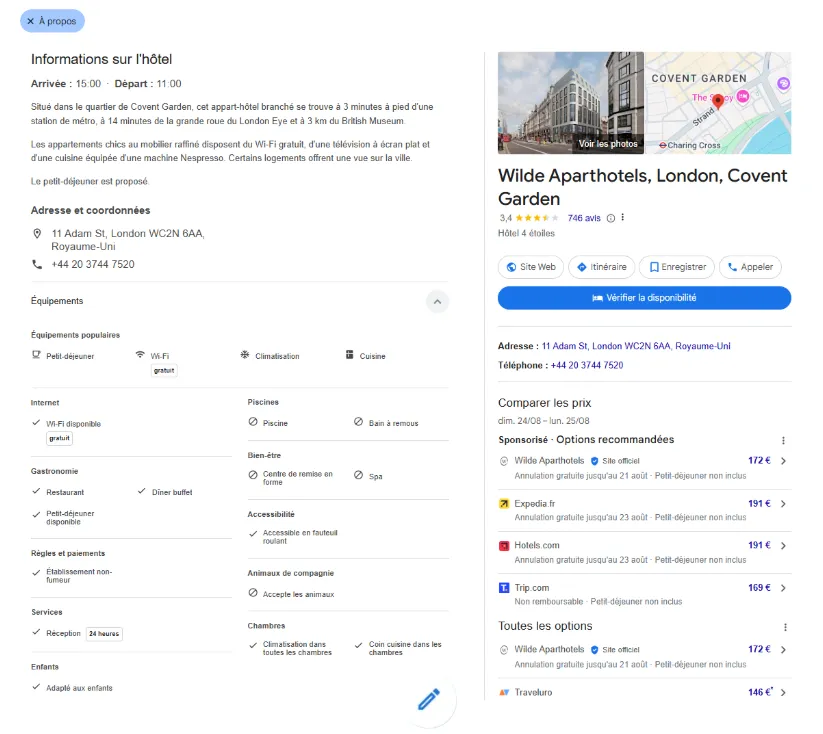Select Coin cuisine dans les chambres text

(405, 648)
